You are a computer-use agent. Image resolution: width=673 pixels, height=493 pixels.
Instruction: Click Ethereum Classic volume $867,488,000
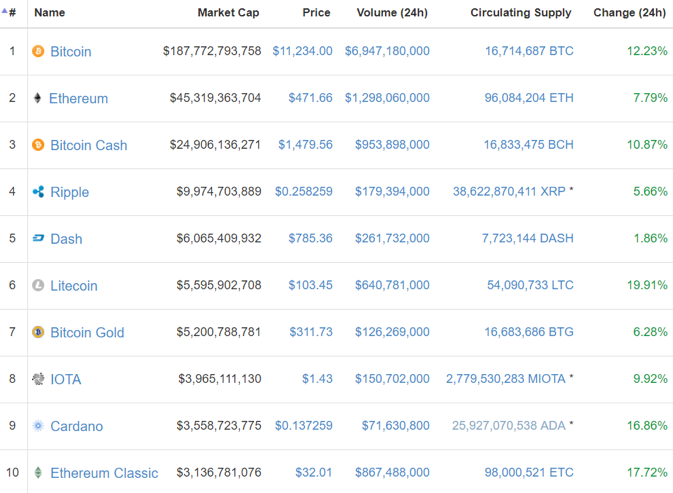392,472
